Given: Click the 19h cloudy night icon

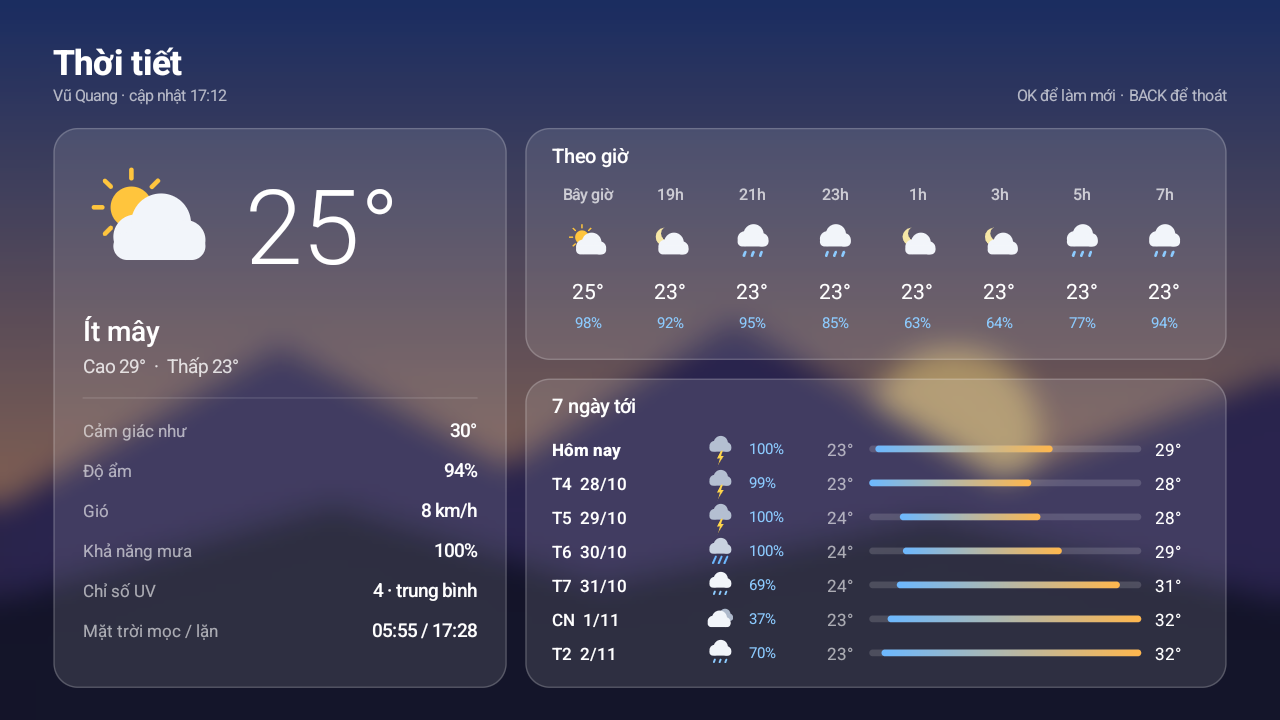Looking at the screenshot, I should 670,240.
